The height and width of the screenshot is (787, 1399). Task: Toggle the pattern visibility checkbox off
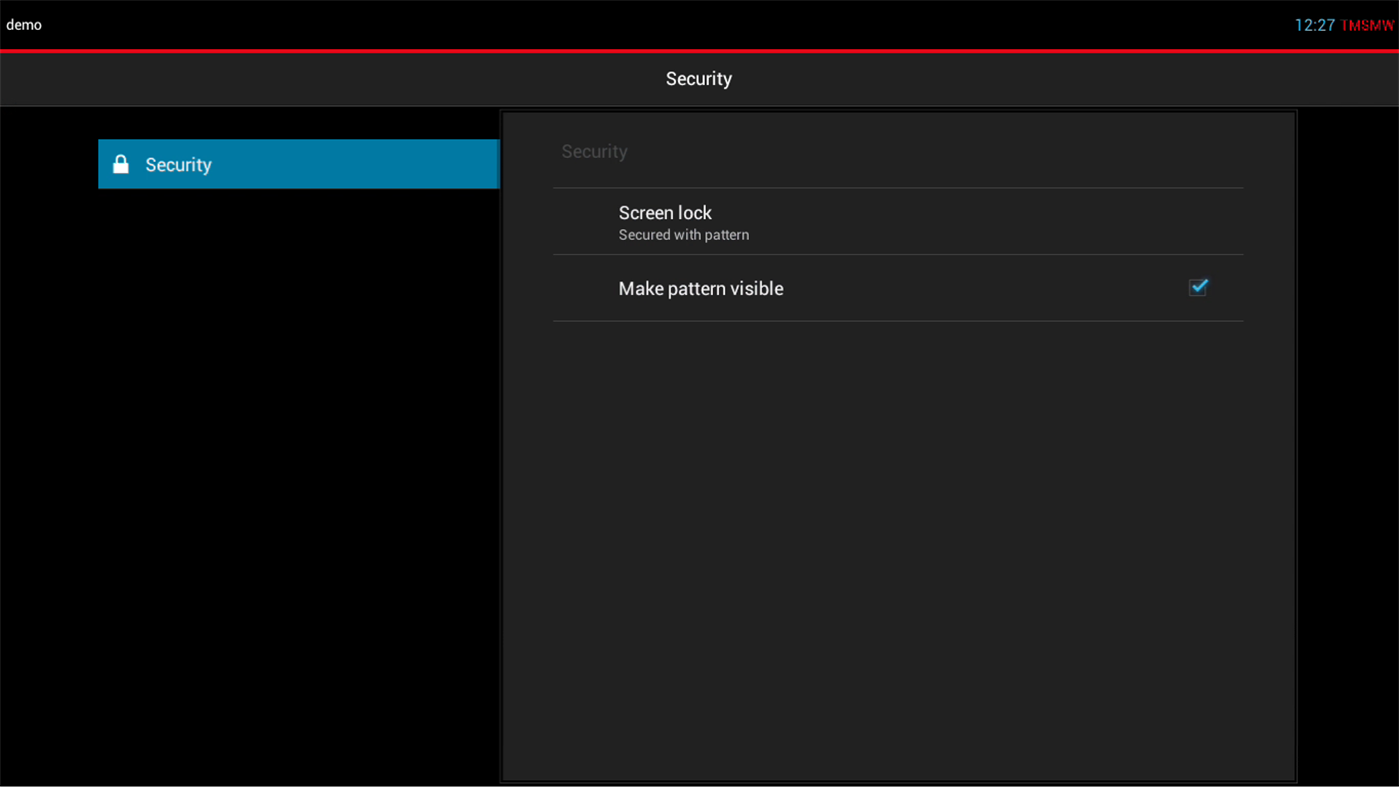[1197, 287]
